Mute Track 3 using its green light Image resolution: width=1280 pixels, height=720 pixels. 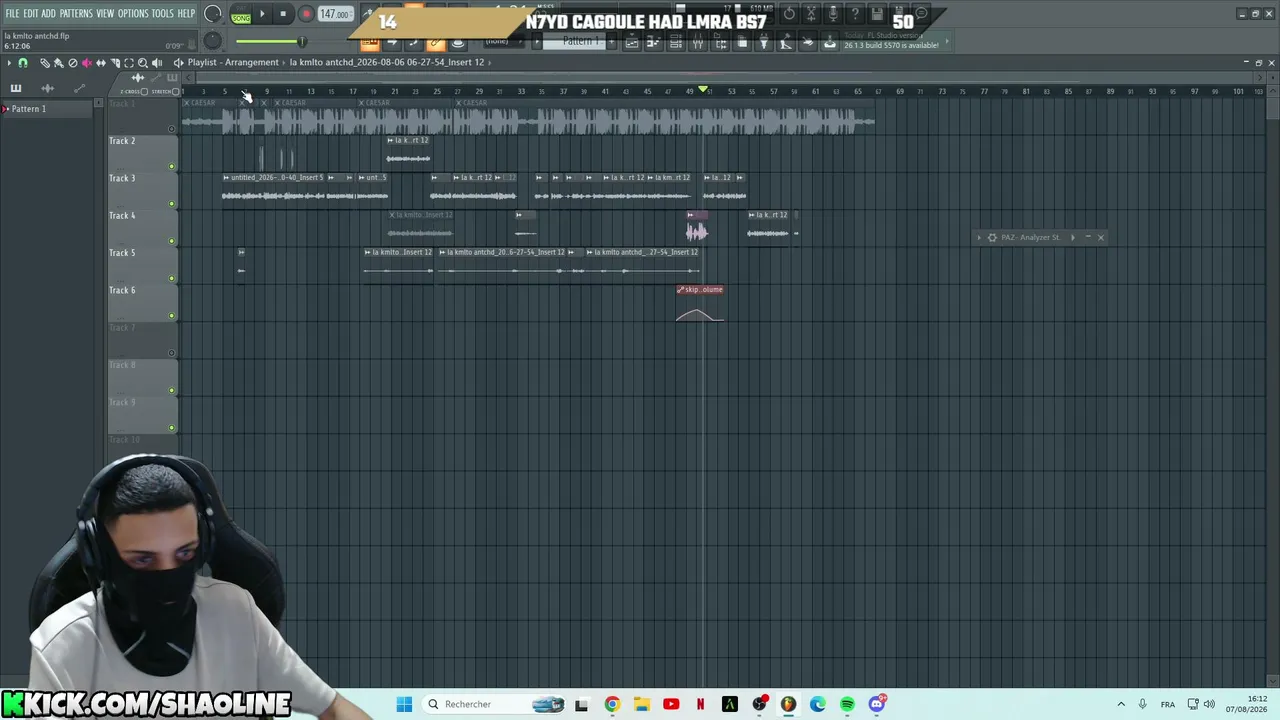pos(172,204)
